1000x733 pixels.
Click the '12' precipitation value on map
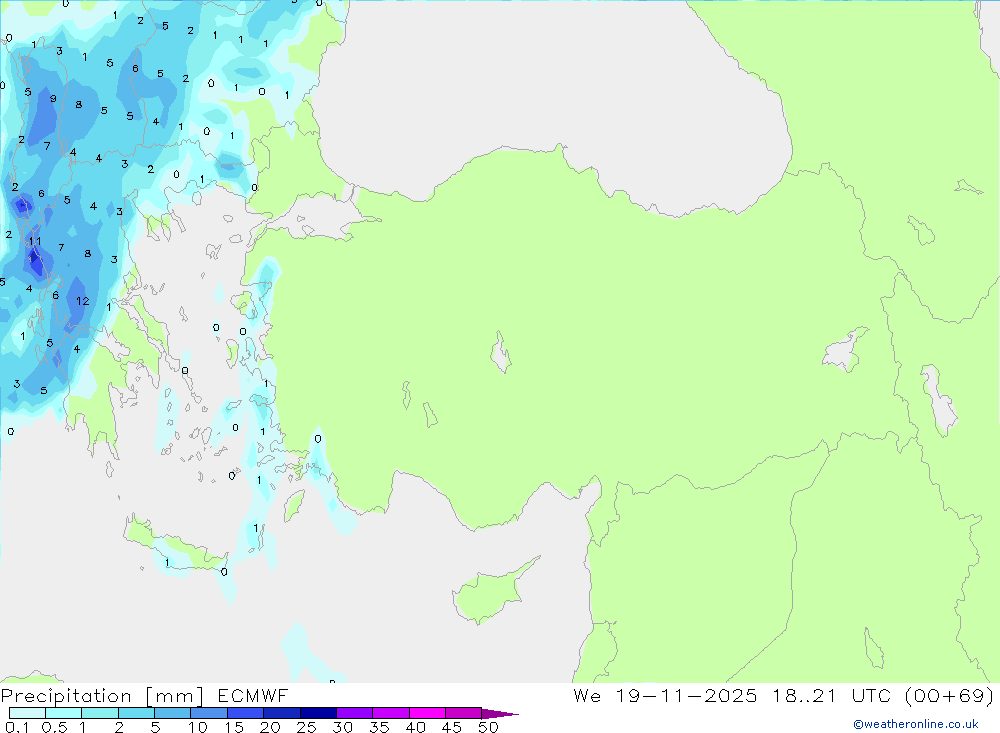tap(82, 301)
